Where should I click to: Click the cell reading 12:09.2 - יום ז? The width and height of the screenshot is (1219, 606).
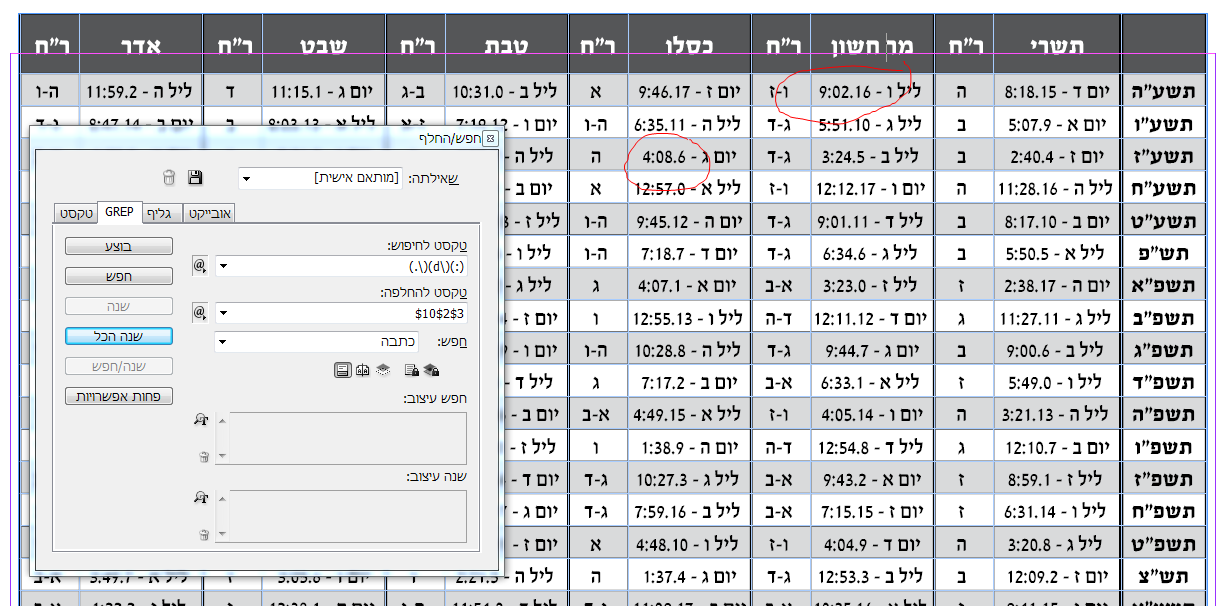point(1057,575)
